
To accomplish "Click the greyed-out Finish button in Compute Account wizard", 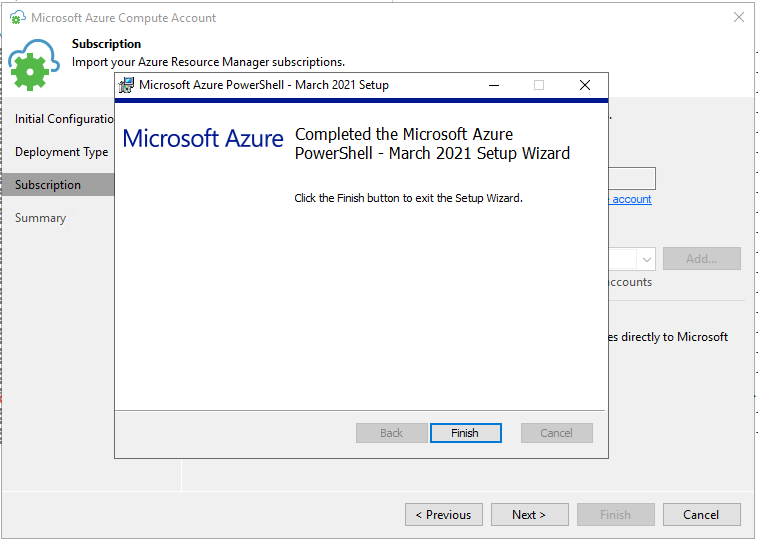I will pyautogui.click(x=616, y=514).
